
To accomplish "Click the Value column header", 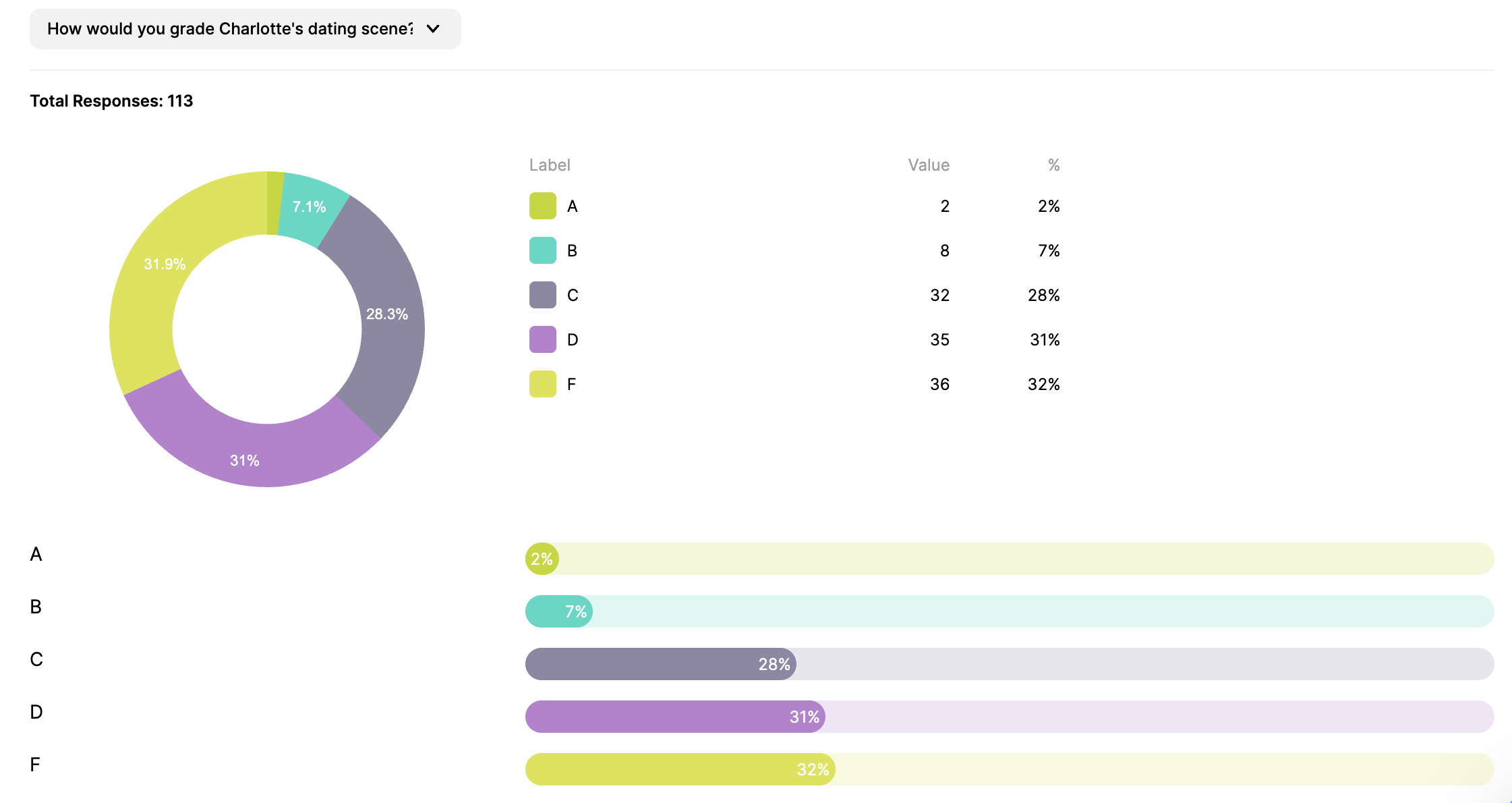I will 928,165.
